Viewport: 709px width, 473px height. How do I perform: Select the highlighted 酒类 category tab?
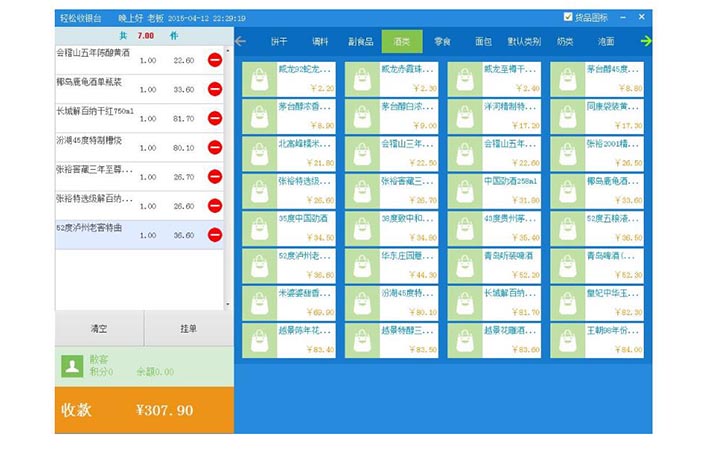click(402, 42)
